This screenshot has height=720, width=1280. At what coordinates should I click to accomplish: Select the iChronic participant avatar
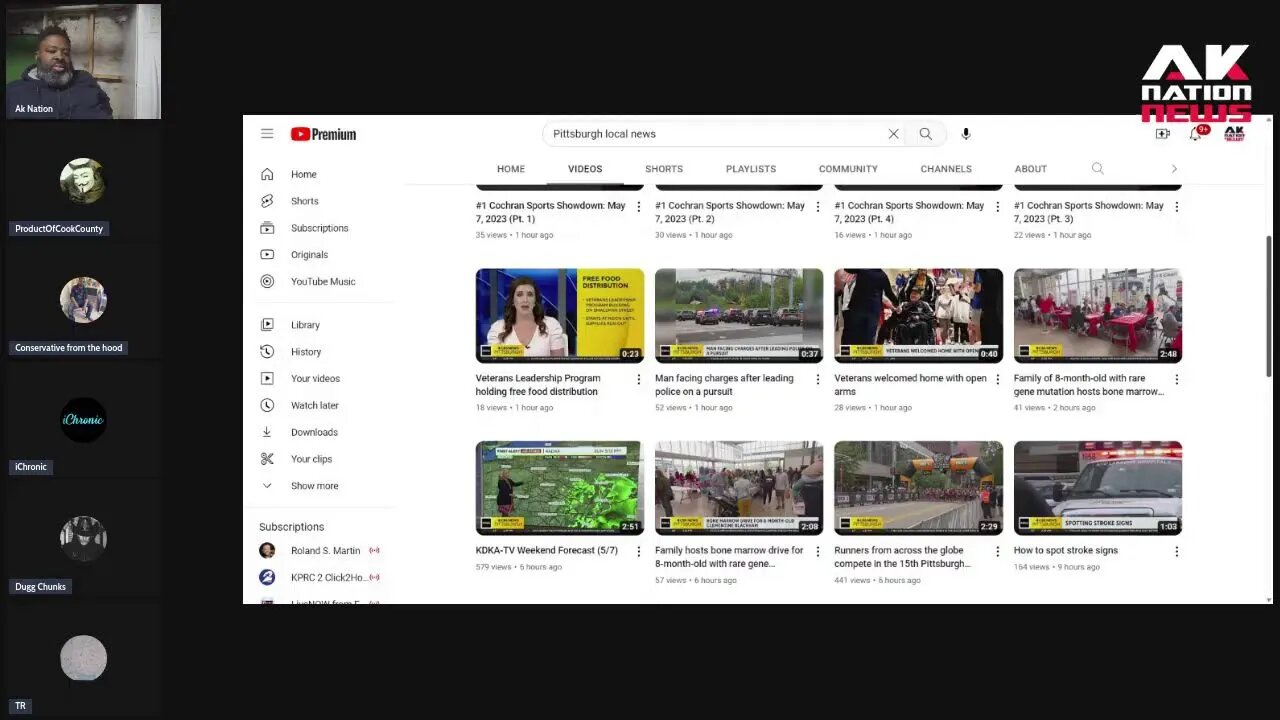(82, 420)
